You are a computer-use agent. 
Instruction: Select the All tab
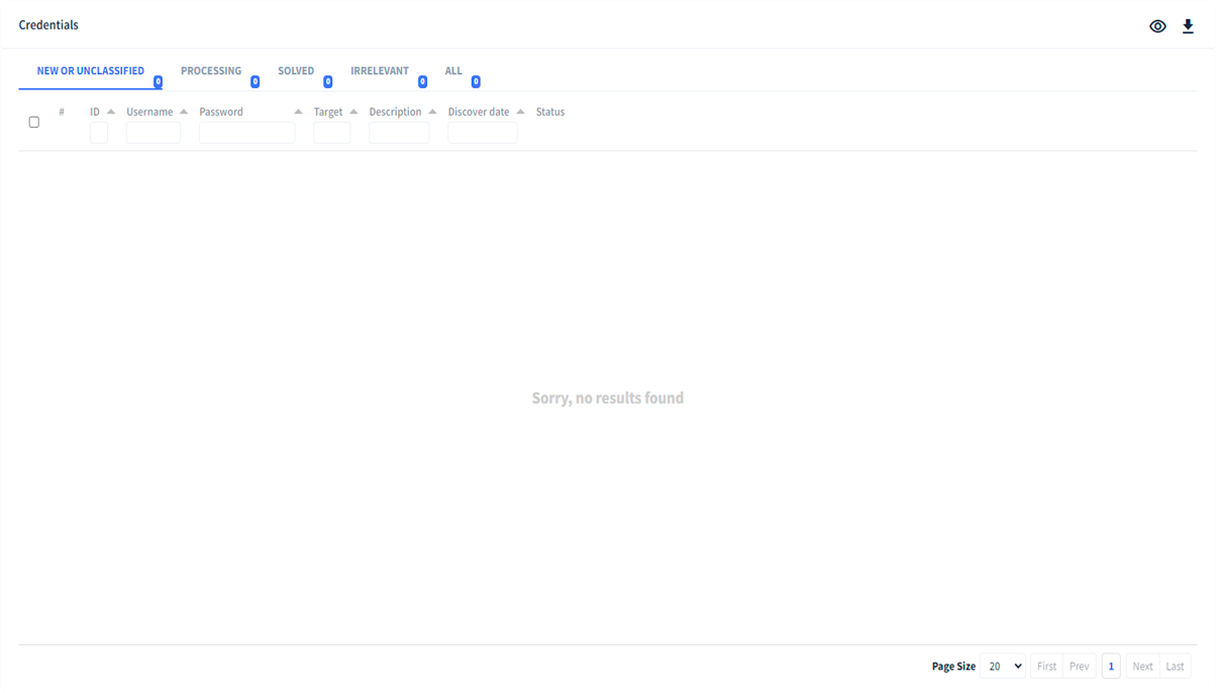point(454,71)
